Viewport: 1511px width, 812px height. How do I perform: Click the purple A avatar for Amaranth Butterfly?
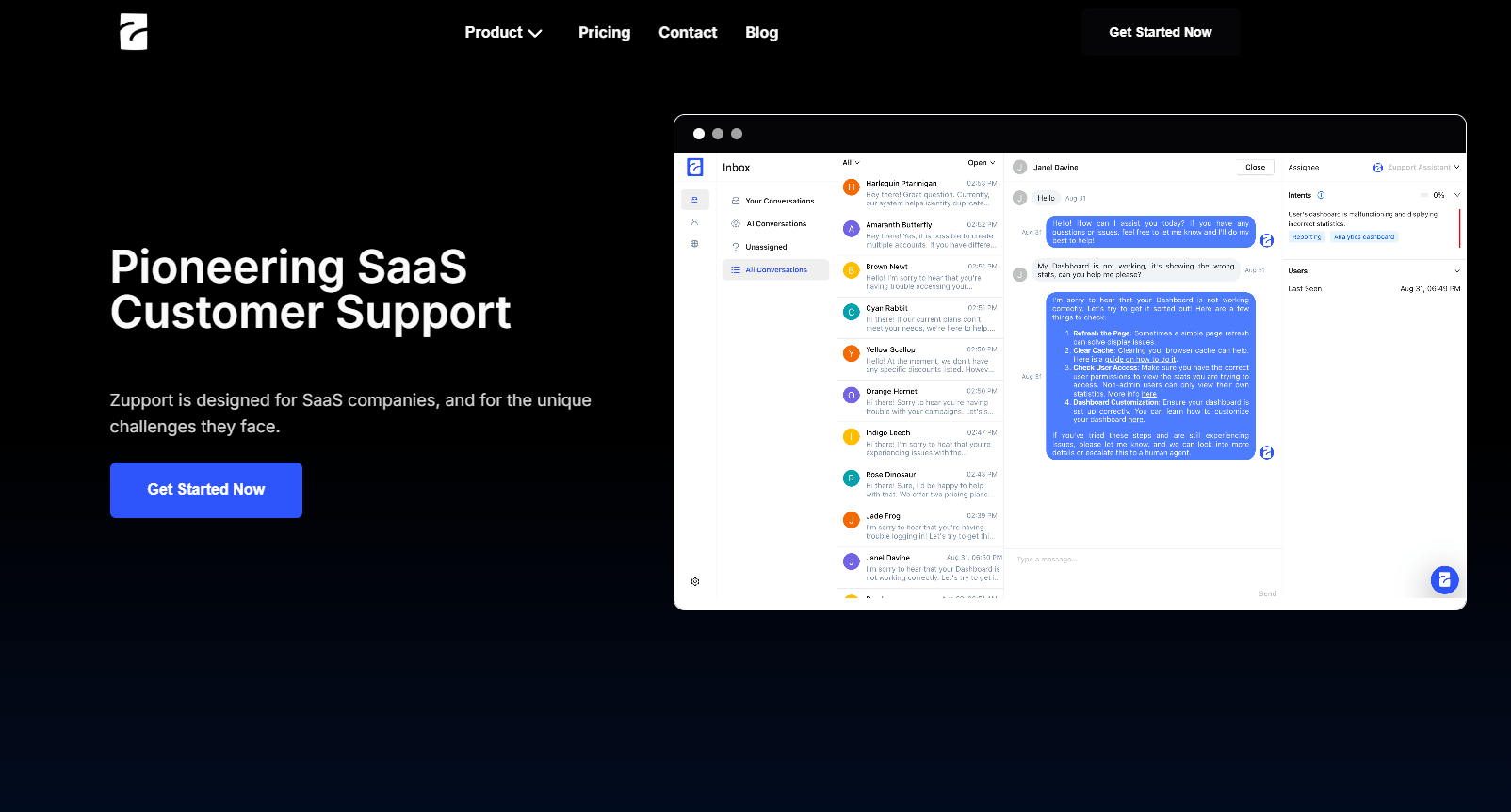851,229
